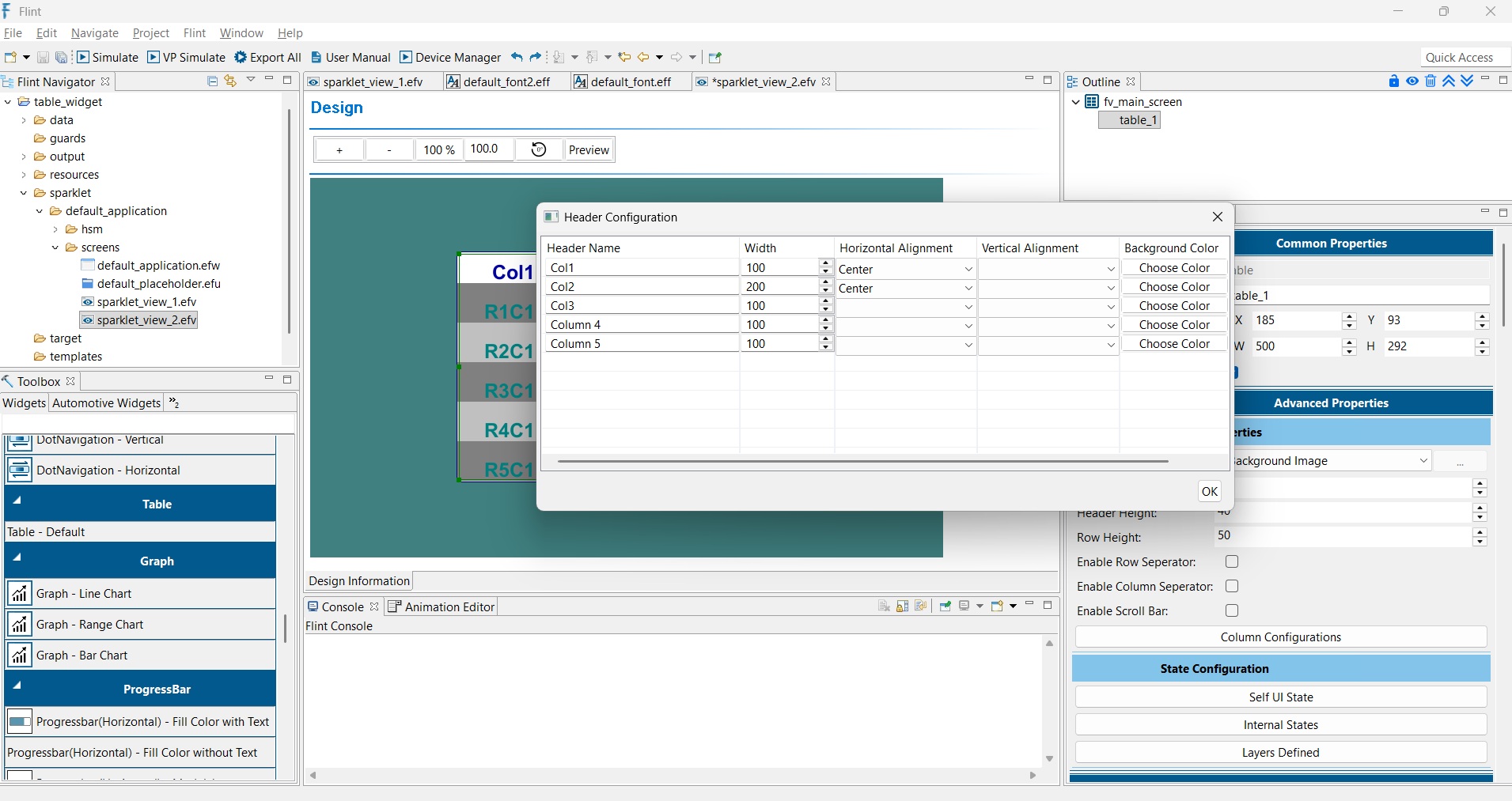The height and width of the screenshot is (801, 1512).
Task: Click the Redo arrow in toolbar
Action: click(536, 57)
